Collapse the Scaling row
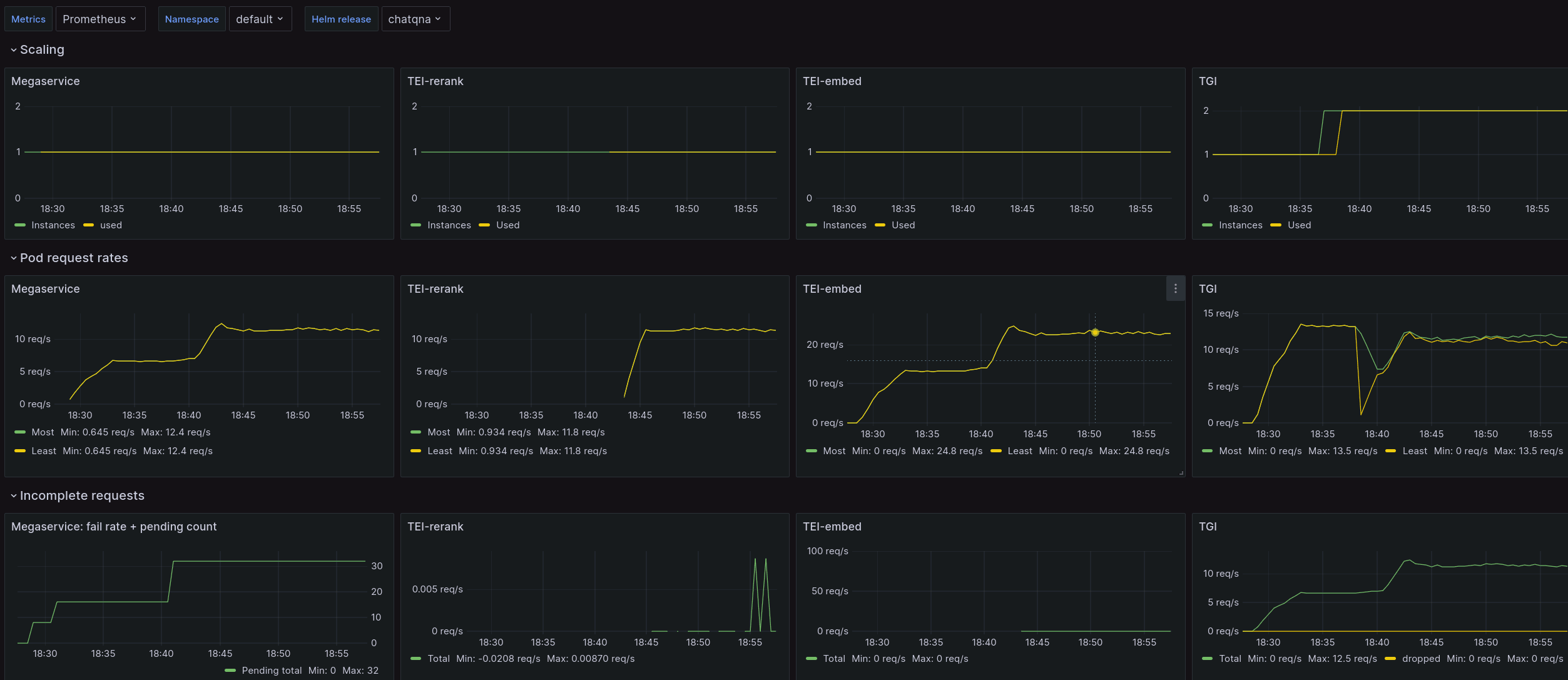1568x680 pixels. (x=38, y=49)
